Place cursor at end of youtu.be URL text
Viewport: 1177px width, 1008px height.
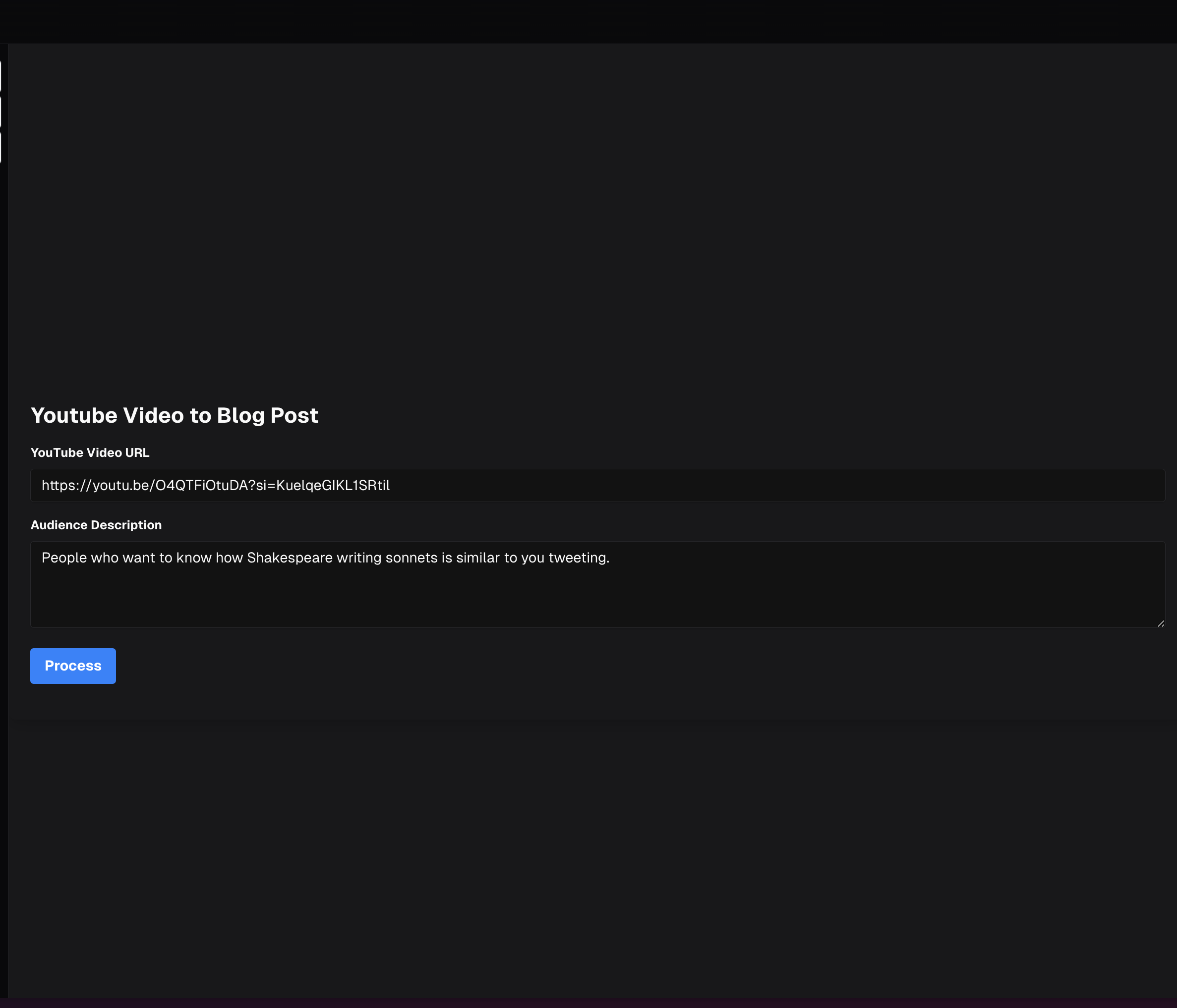[x=391, y=486]
